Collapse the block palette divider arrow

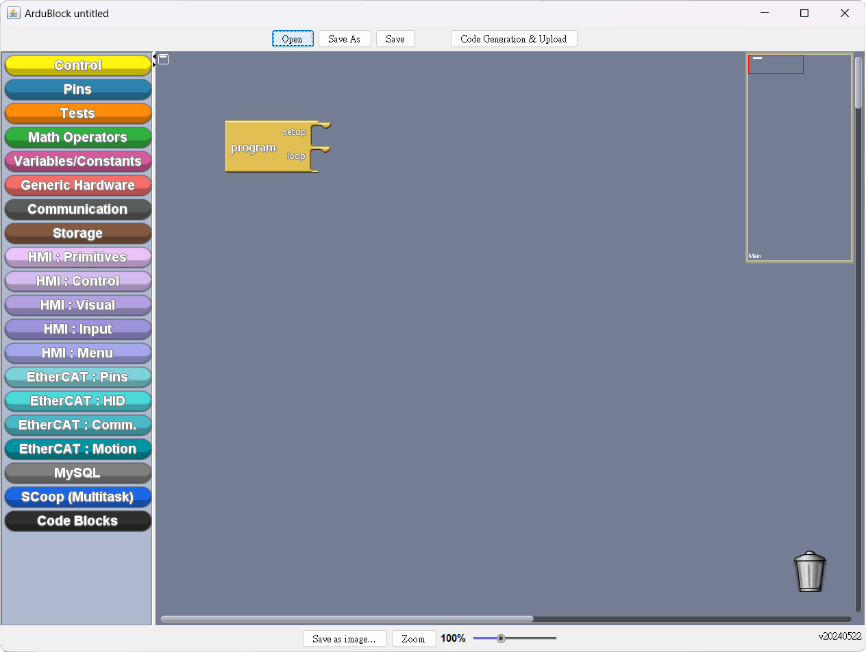point(154,57)
